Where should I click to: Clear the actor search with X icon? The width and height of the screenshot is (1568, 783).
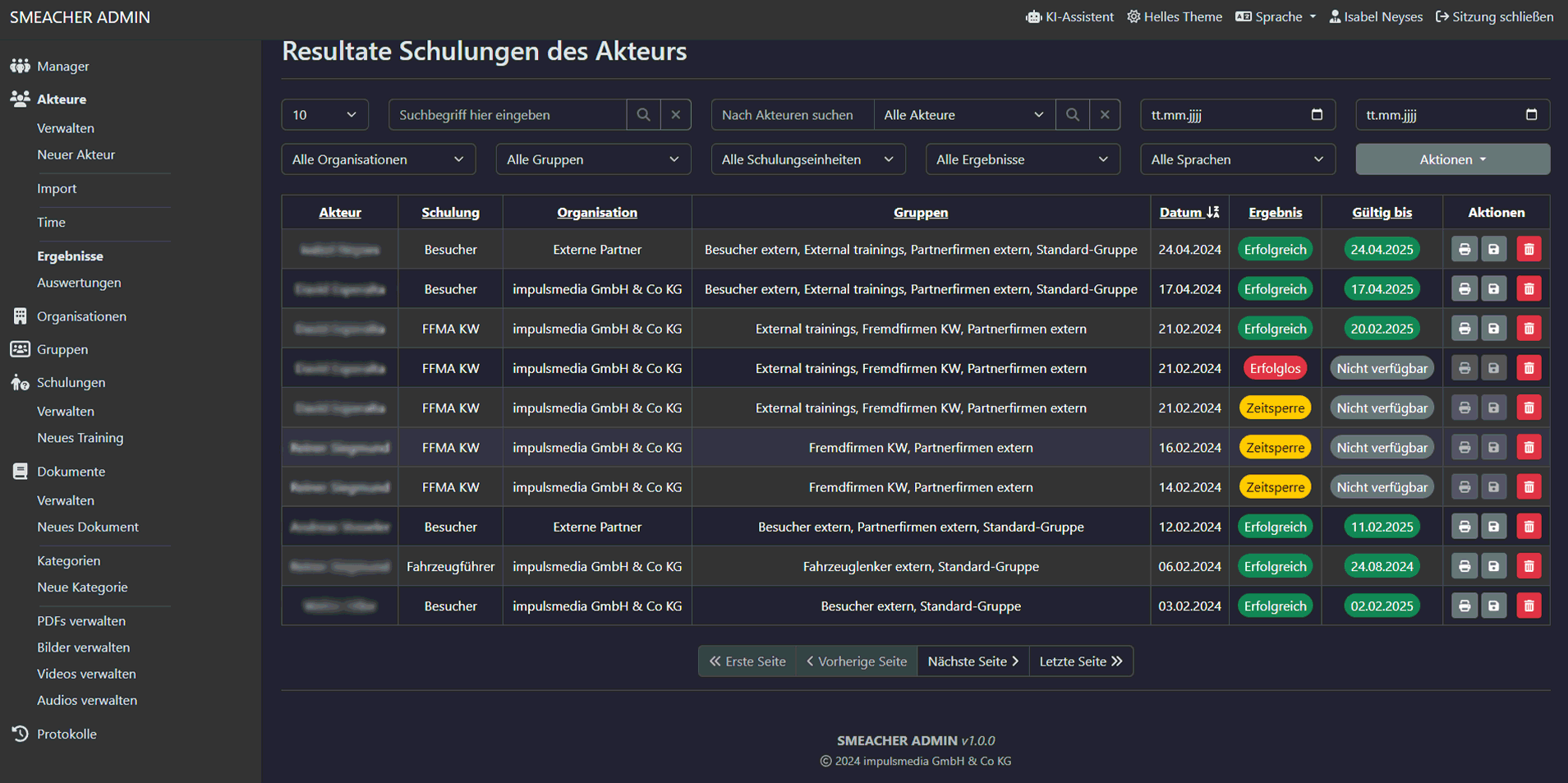click(x=1105, y=115)
